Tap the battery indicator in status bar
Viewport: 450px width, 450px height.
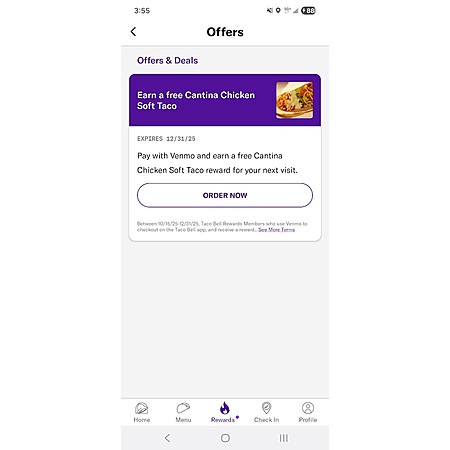click(x=308, y=11)
